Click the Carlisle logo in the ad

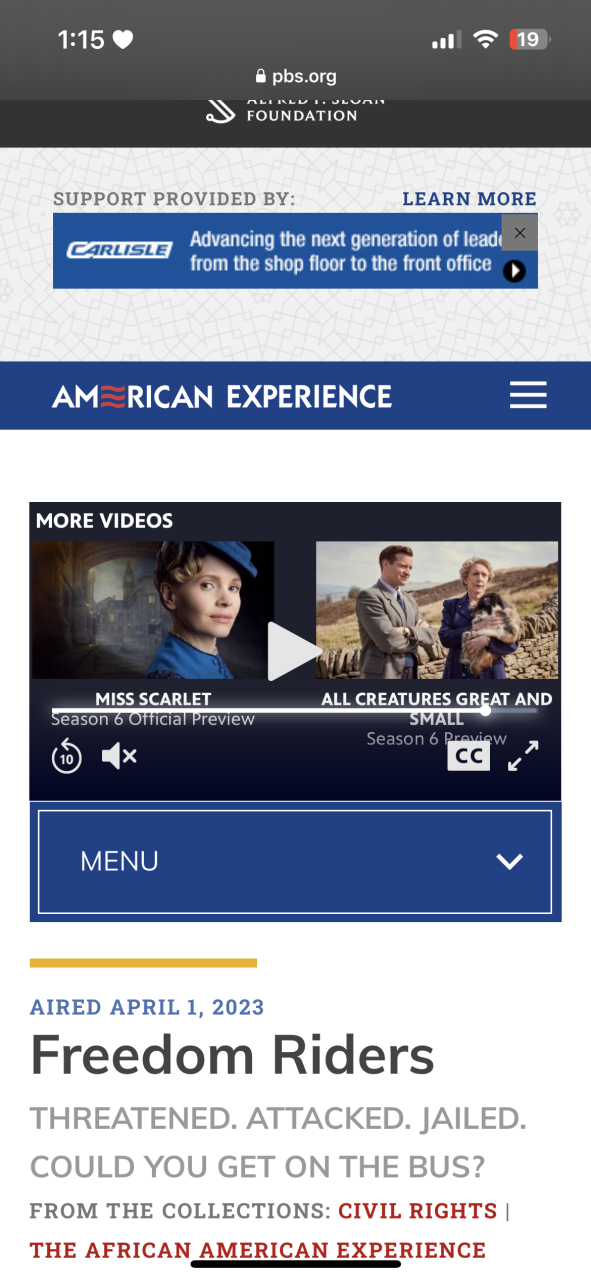tap(119, 250)
